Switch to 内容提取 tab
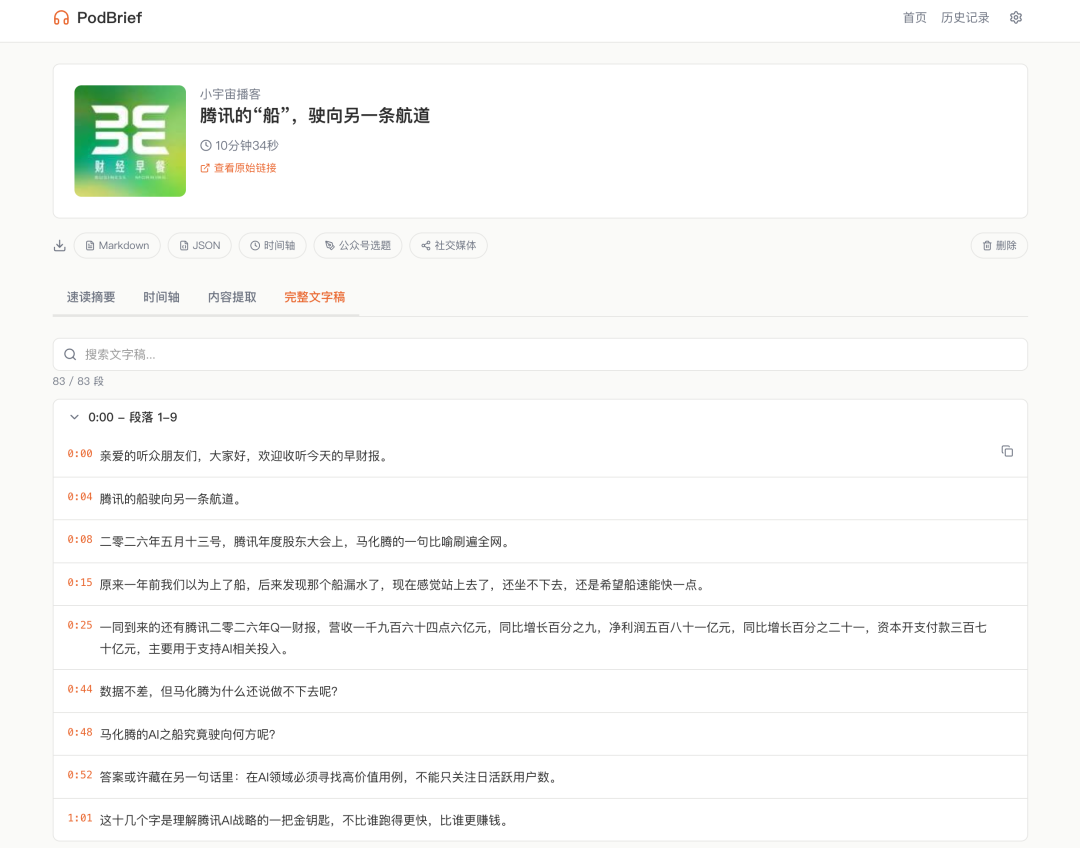1080x848 pixels. point(232,298)
